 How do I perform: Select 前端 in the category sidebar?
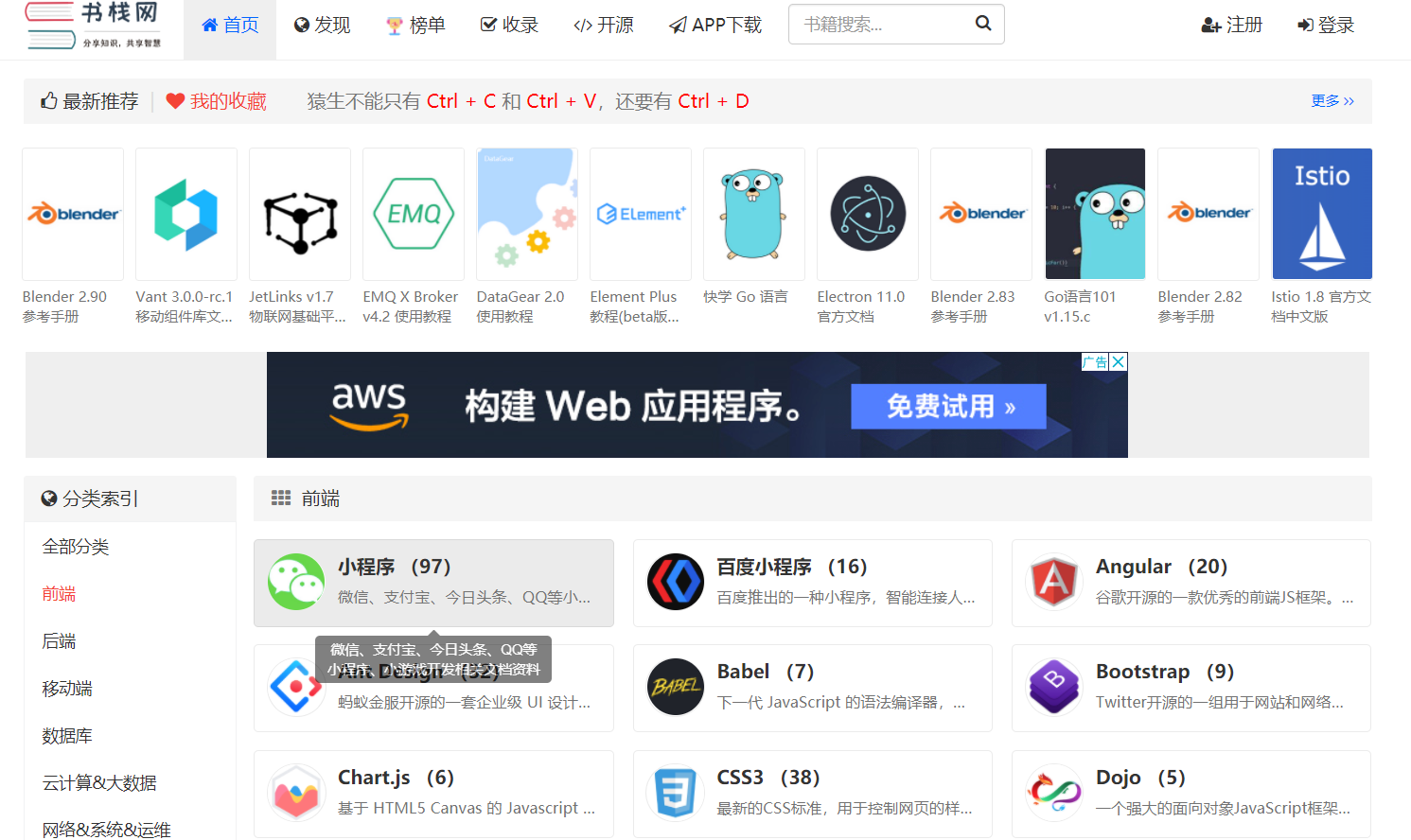click(x=59, y=594)
